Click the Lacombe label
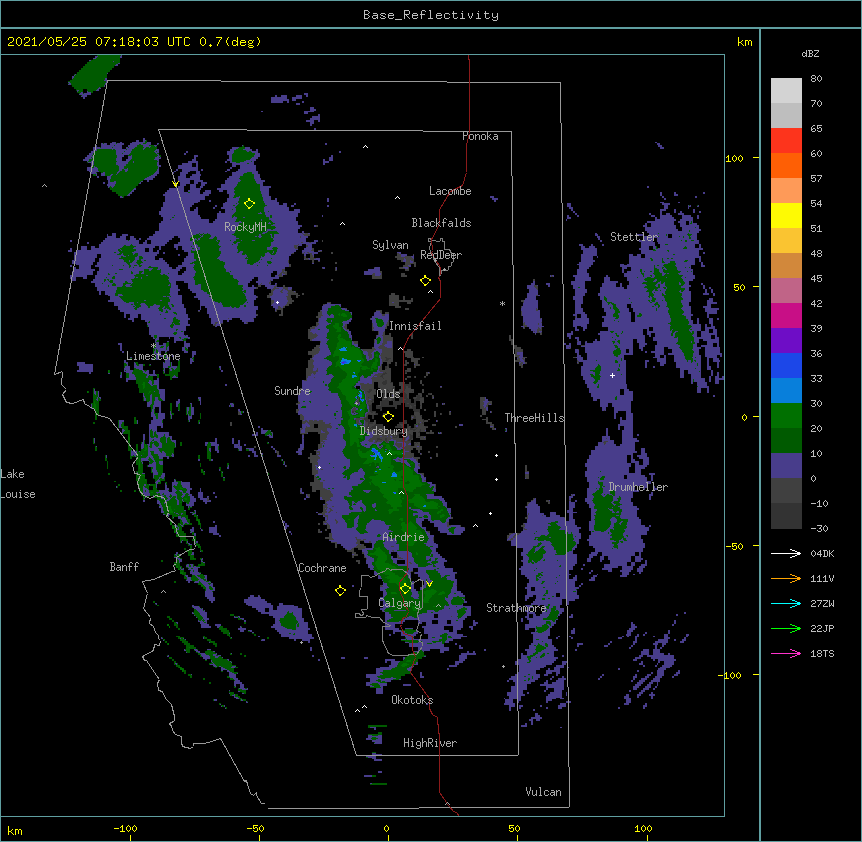Image resolution: width=862 pixels, height=842 pixels. point(450,191)
